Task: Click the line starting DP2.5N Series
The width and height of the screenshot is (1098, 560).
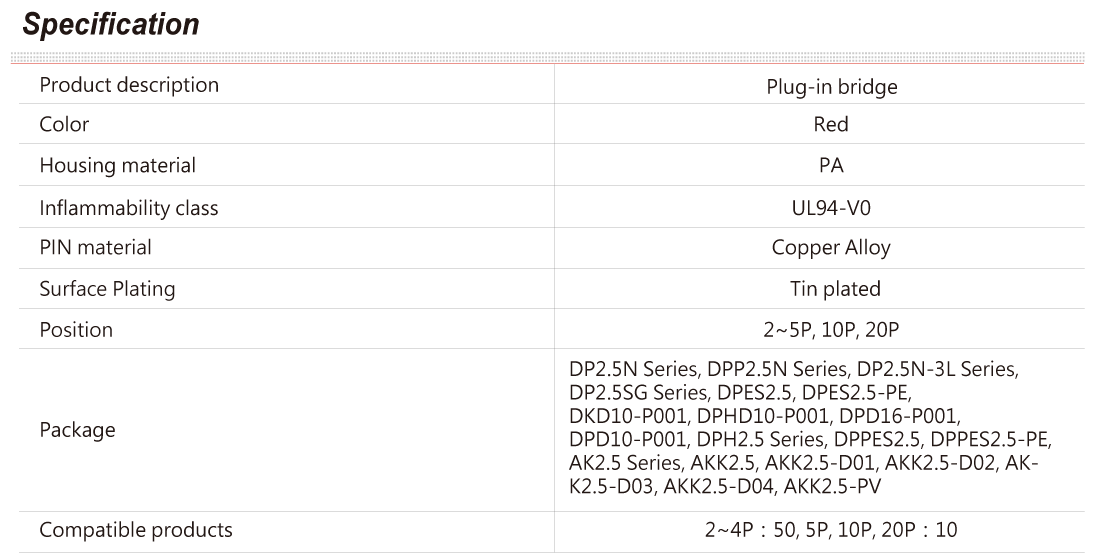Action: [794, 370]
